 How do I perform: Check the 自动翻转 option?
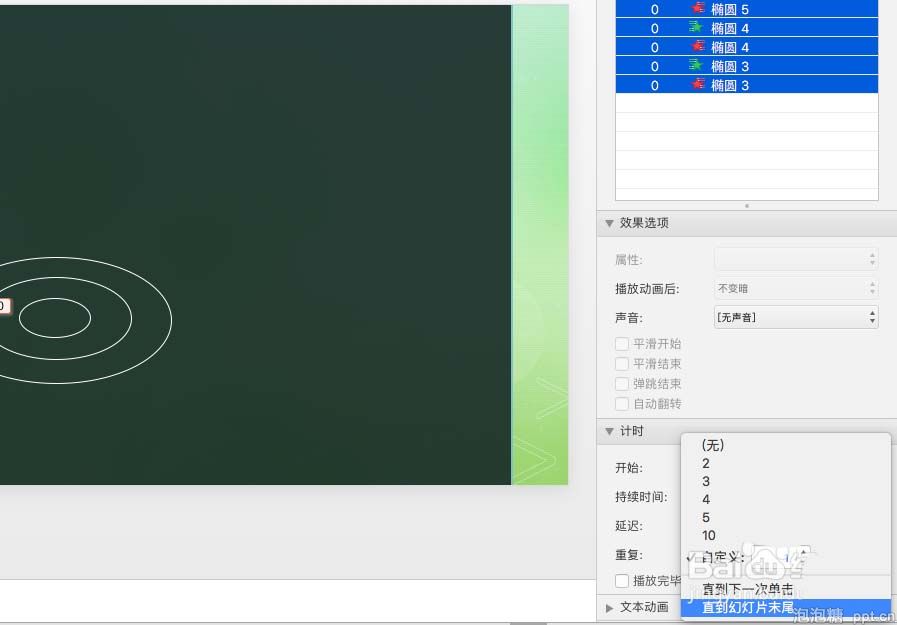[622, 404]
